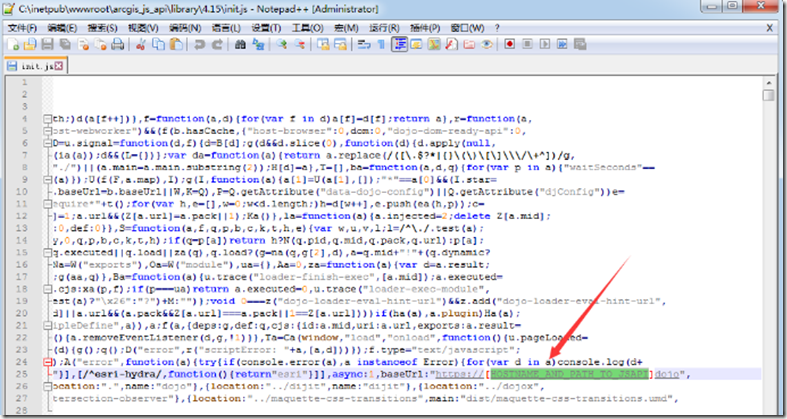This screenshot has height=419, width=787.
Task: Open the Folder as Workspace icon
Action: point(469,44)
